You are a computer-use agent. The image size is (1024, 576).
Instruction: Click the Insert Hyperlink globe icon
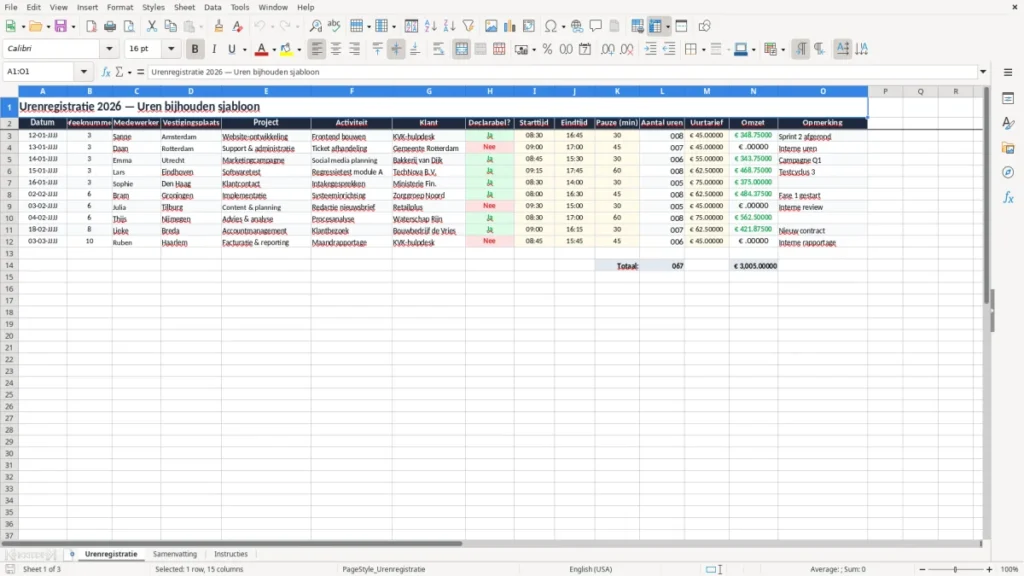click(577, 26)
